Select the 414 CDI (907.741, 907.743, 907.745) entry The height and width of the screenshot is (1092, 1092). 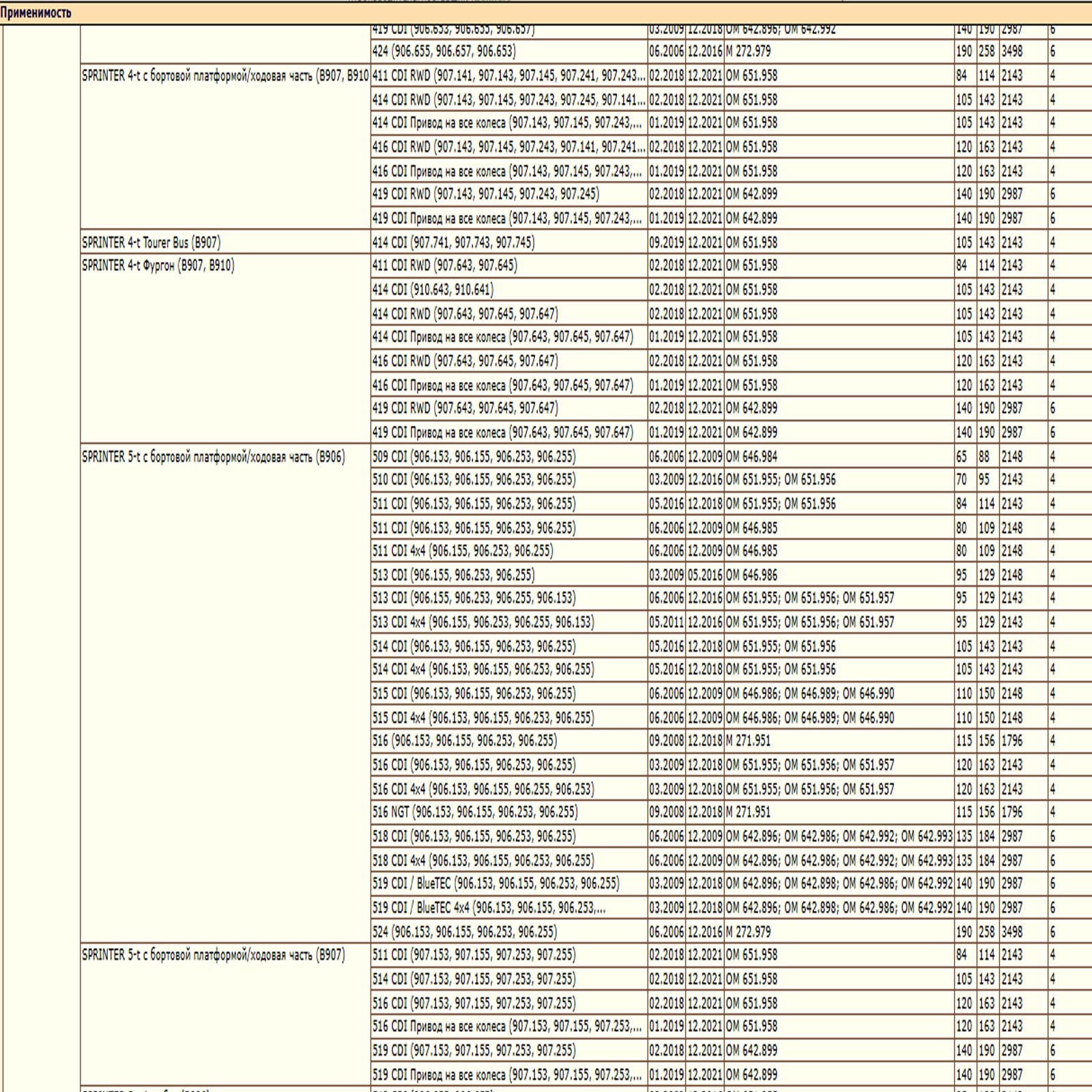tap(453, 242)
